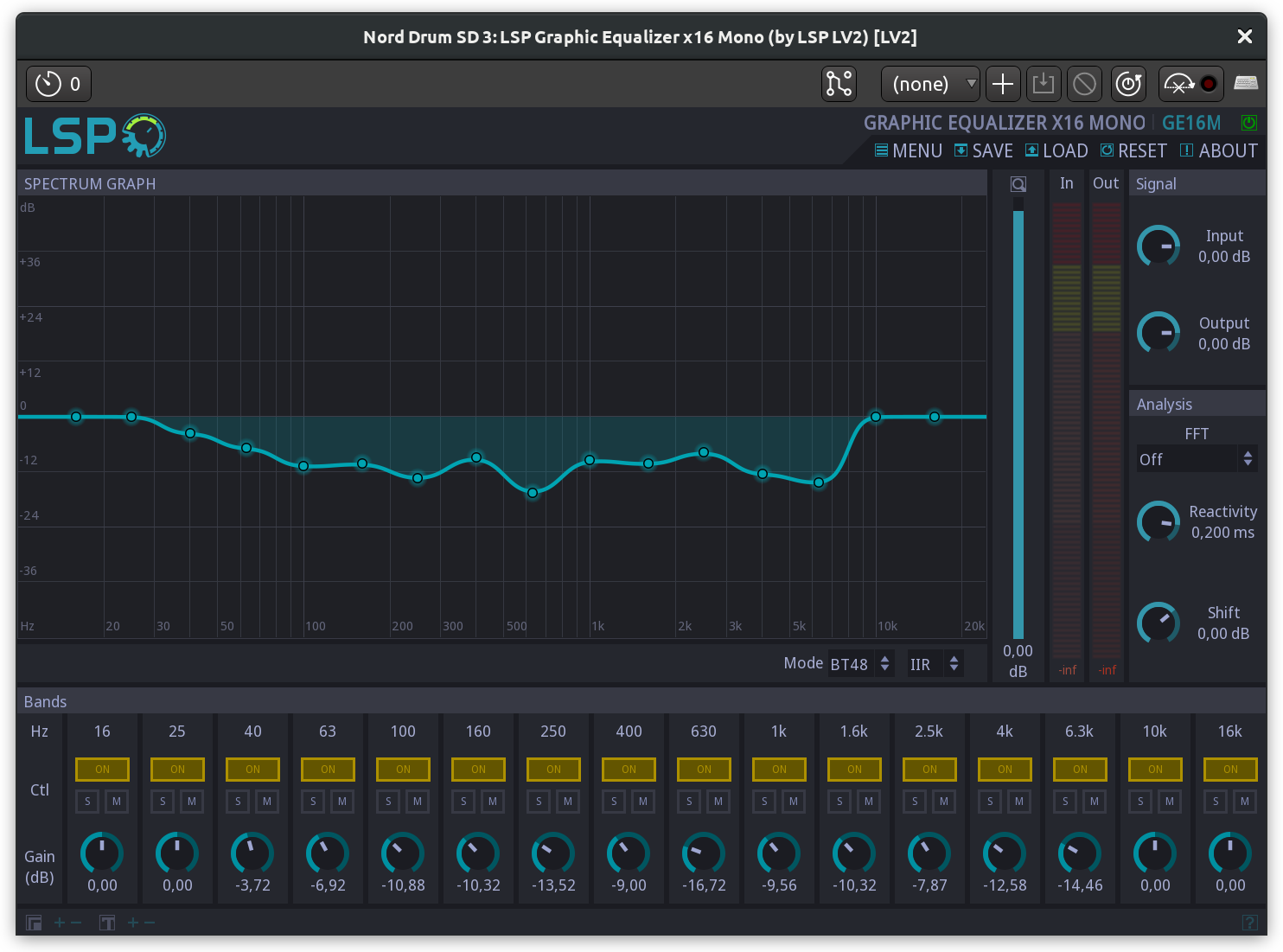Click the stepper arrows beside IIR
This screenshot has width=1283, height=952.
pos(954,664)
